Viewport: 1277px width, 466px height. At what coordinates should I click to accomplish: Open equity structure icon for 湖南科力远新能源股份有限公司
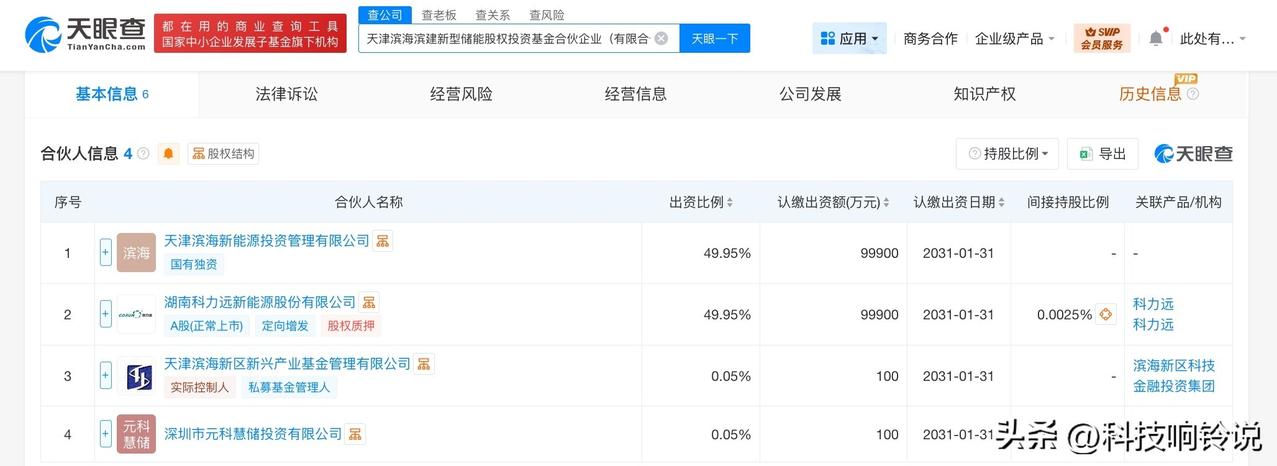coord(369,302)
